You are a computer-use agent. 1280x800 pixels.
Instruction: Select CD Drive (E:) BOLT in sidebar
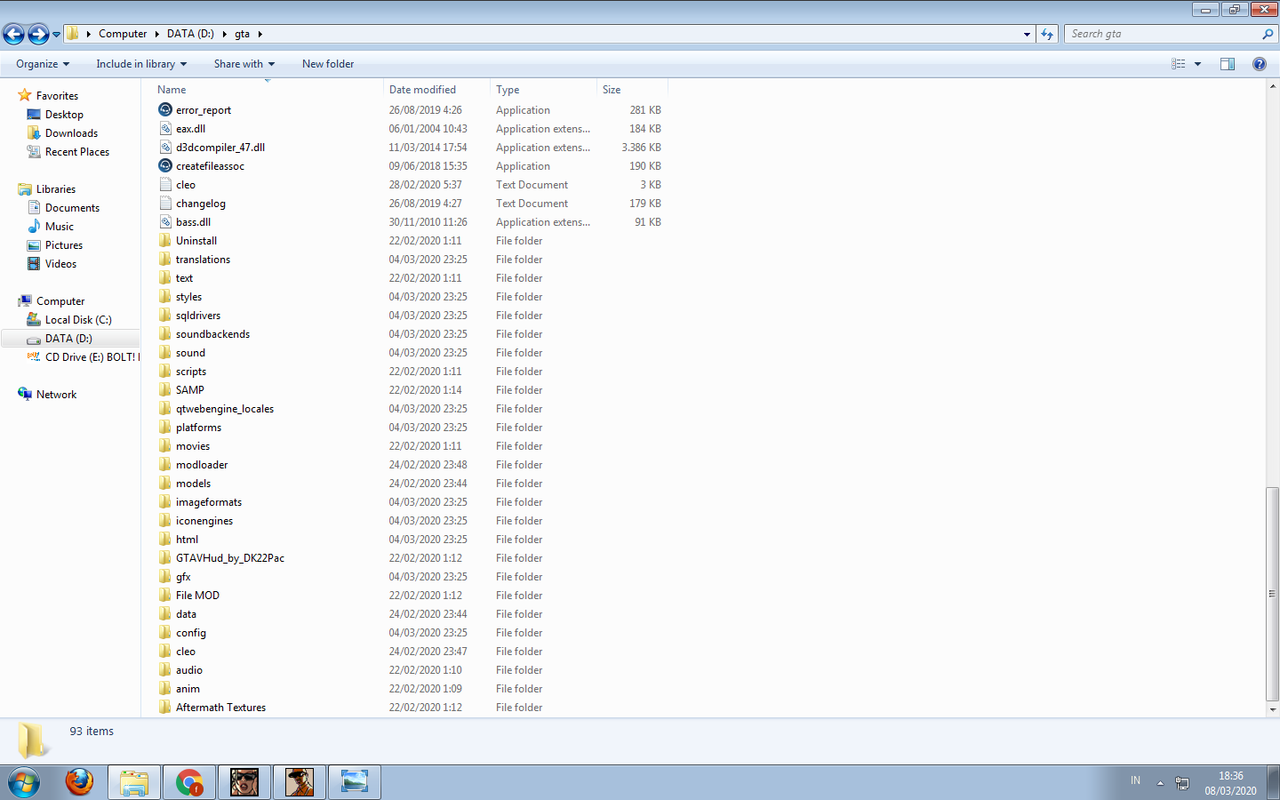91,357
